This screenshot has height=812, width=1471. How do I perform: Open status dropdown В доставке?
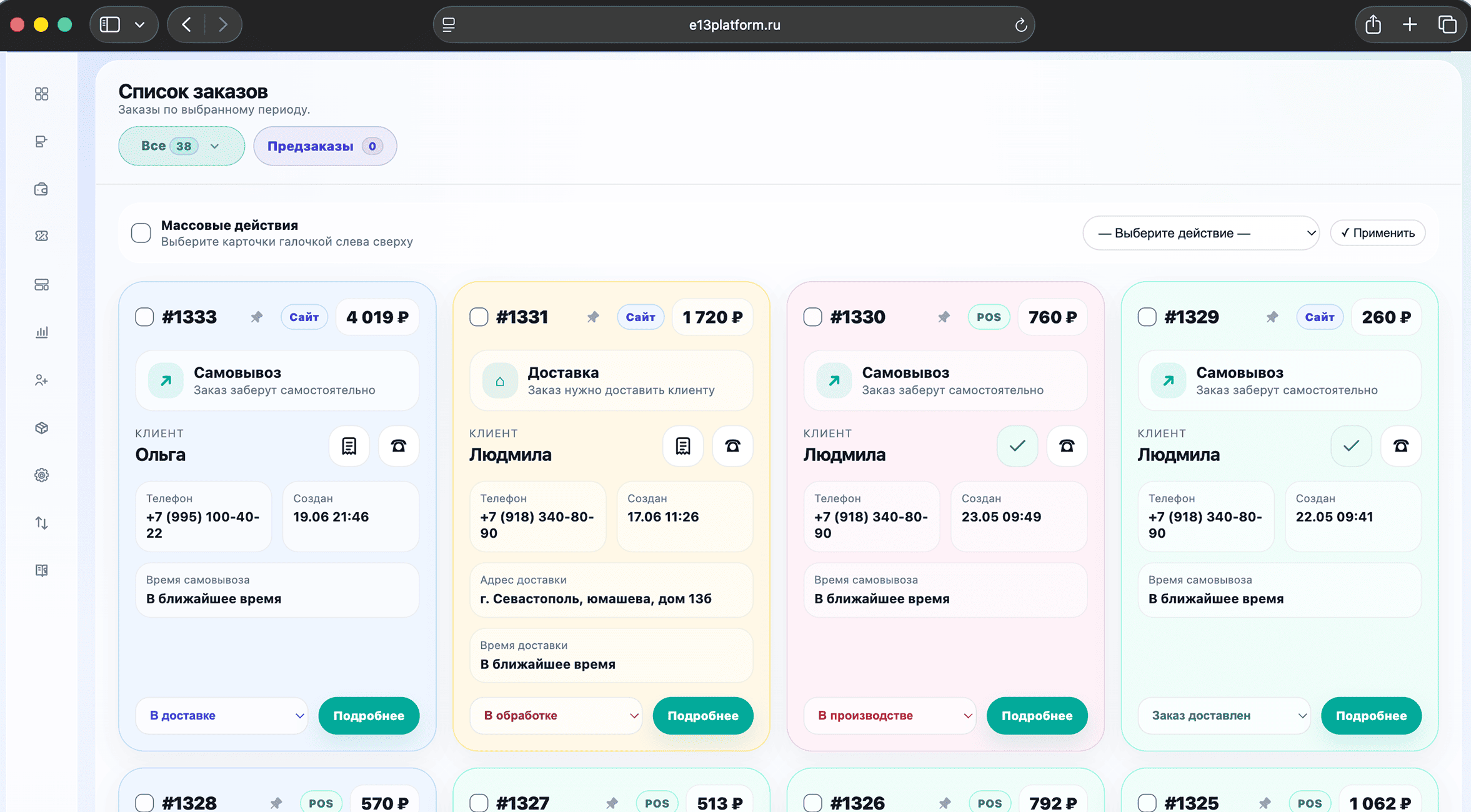pos(222,716)
